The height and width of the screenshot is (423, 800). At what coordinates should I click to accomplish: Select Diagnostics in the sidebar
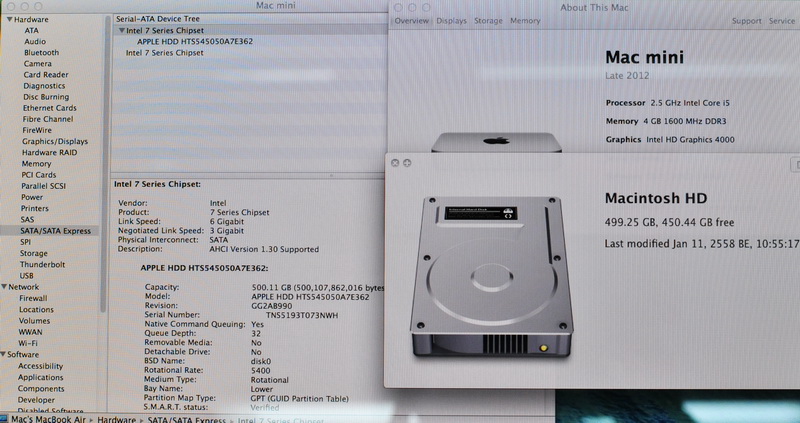(x=44, y=86)
